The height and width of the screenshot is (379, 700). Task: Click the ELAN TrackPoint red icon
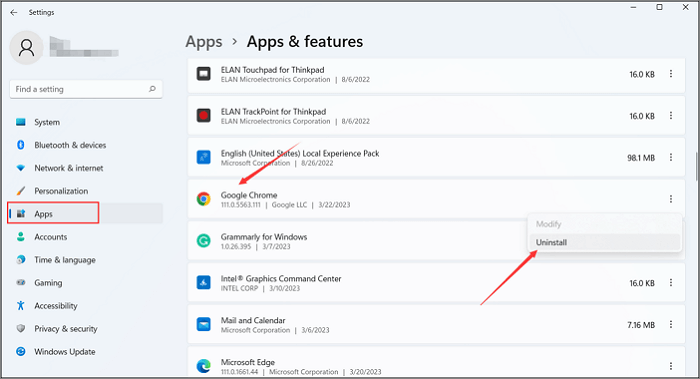pyautogui.click(x=204, y=116)
